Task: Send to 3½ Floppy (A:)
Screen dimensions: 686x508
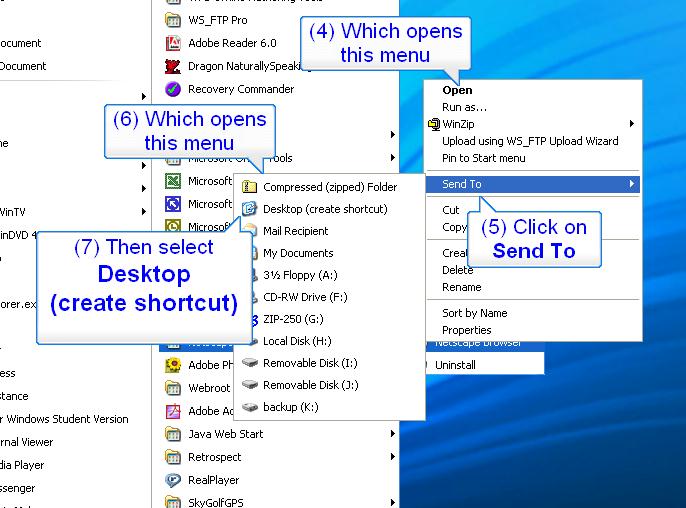Action: click(x=329, y=275)
